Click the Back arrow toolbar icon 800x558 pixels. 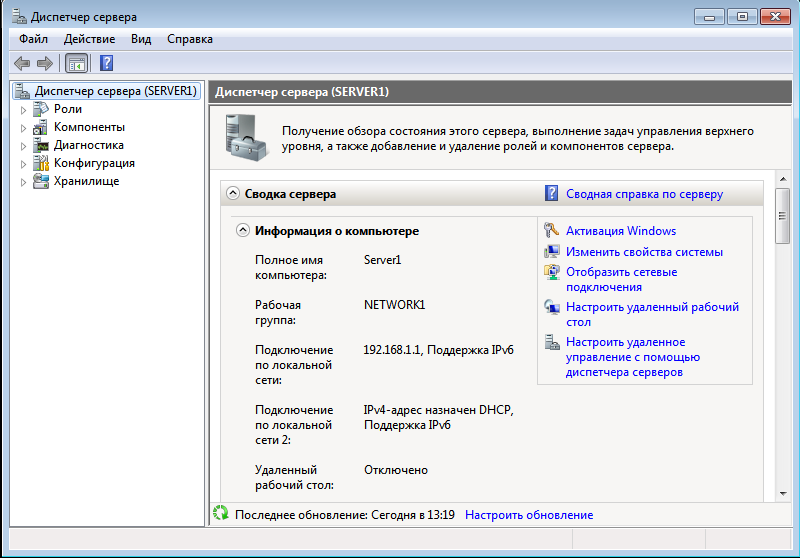[x=22, y=64]
